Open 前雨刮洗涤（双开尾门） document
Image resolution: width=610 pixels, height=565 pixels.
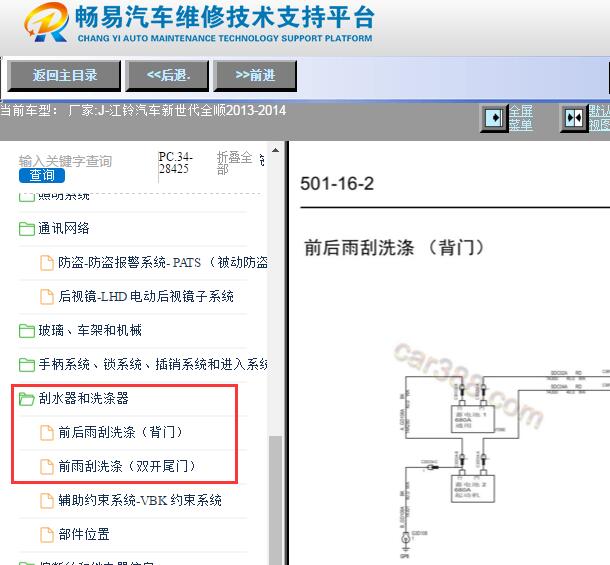tap(127, 466)
